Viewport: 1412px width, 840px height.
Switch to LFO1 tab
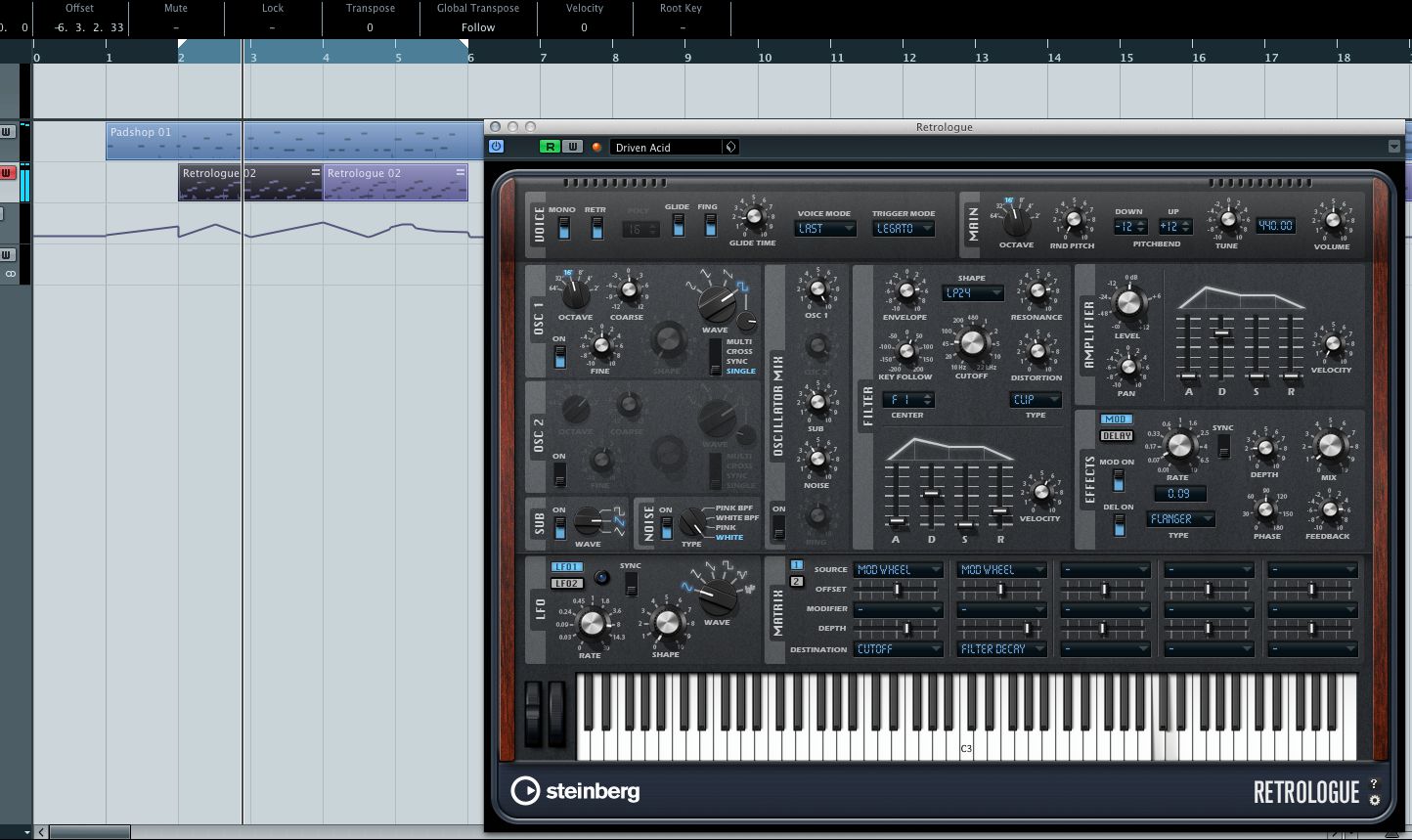pyautogui.click(x=567, y=567)
